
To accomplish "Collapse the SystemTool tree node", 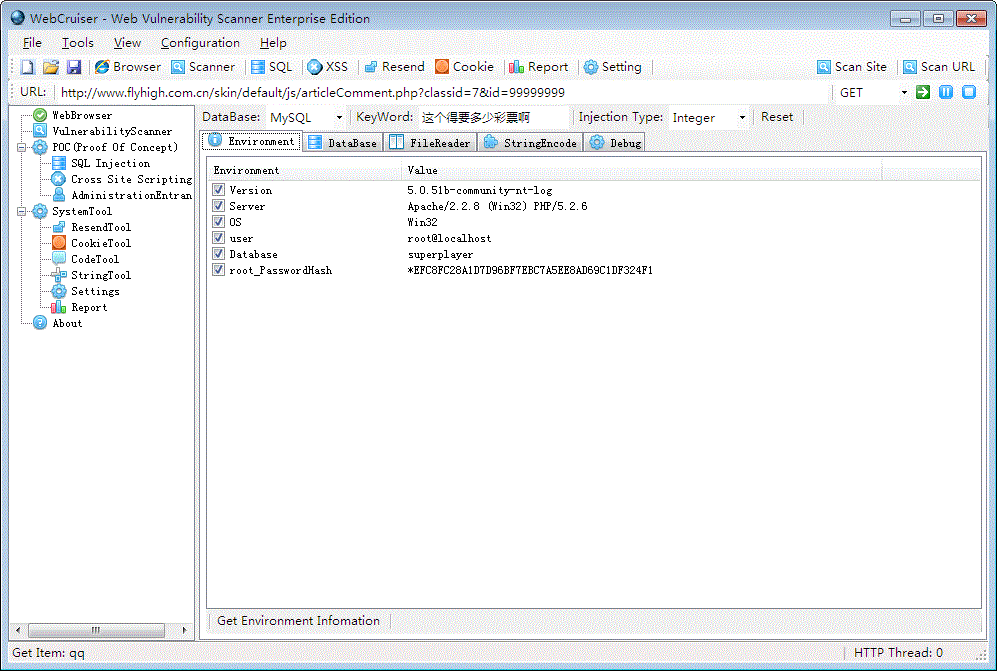I will [21, 211].
